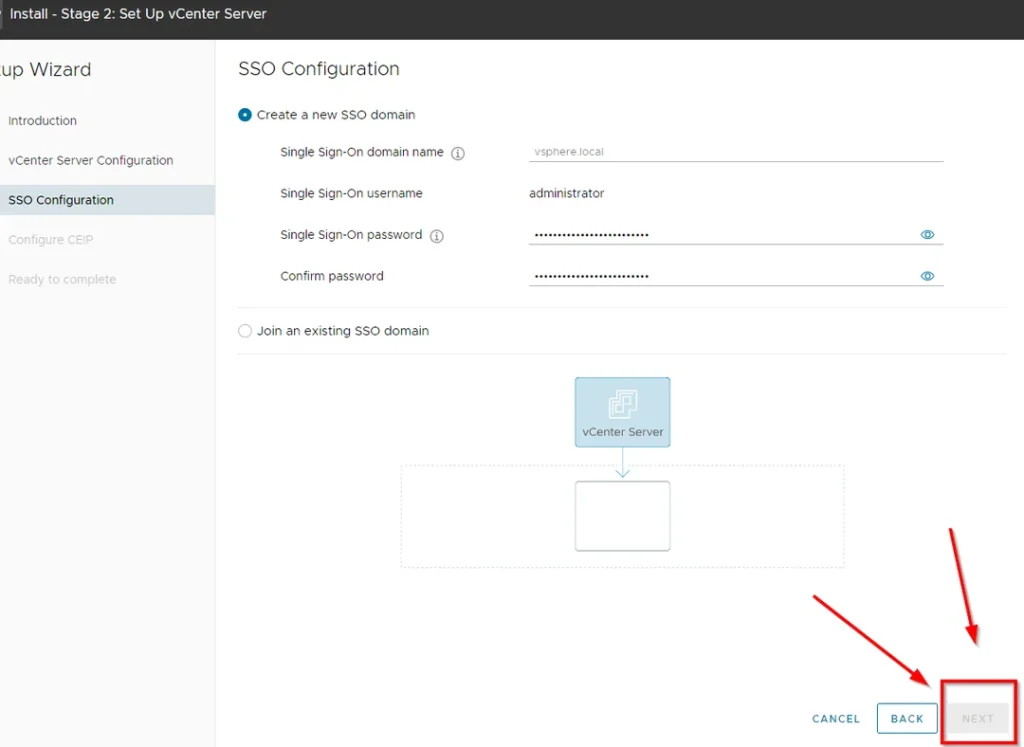1024x747 pixels.
Task: Click into the Single Sign-On password field
Action: pyautogui.click(x=720, y=235)
